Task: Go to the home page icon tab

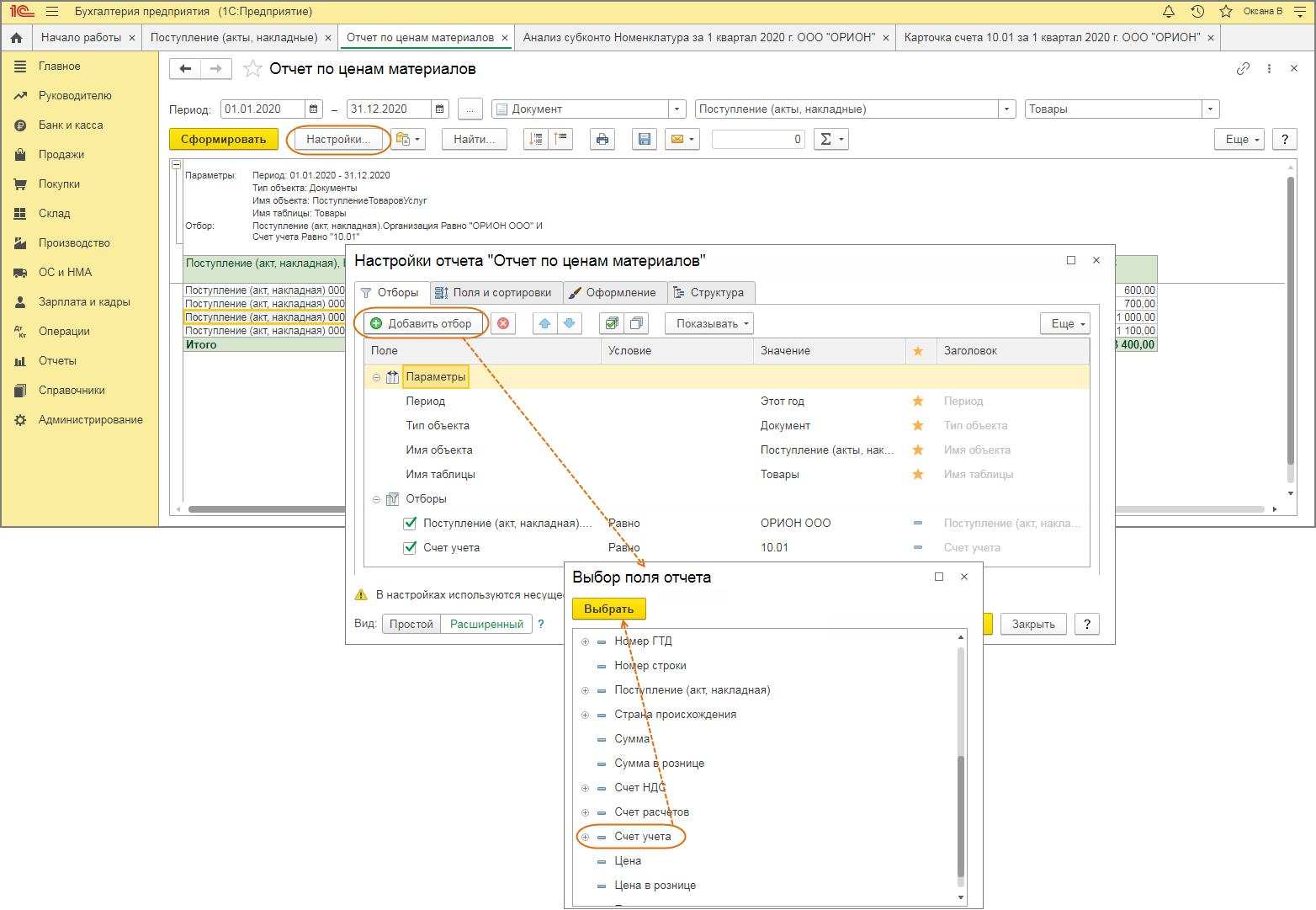Action: tap(16, 38)
